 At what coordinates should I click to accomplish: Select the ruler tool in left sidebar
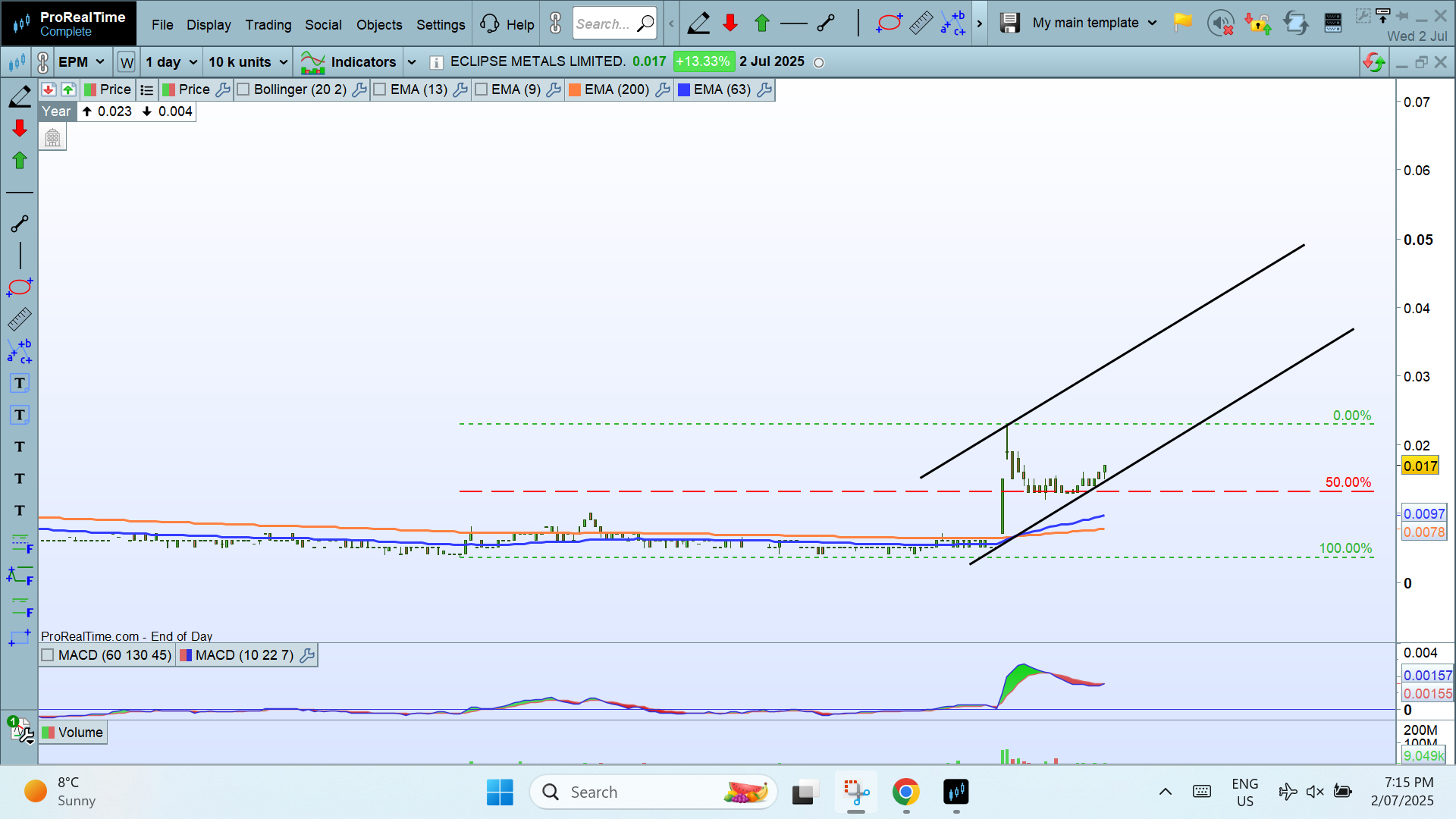20,319
